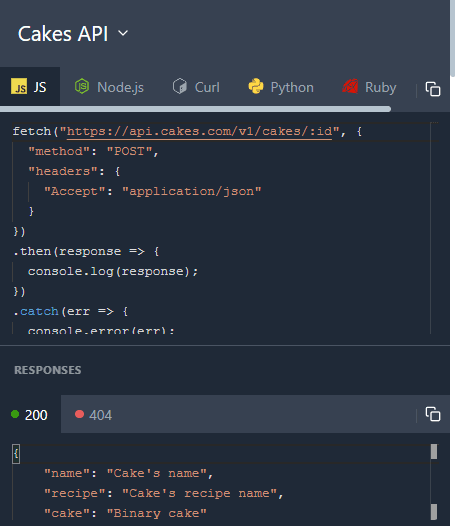455x526 pixels.
Task: Click the opening brace in response JSON
Action: pyautogui.click(x=16, y=454)
